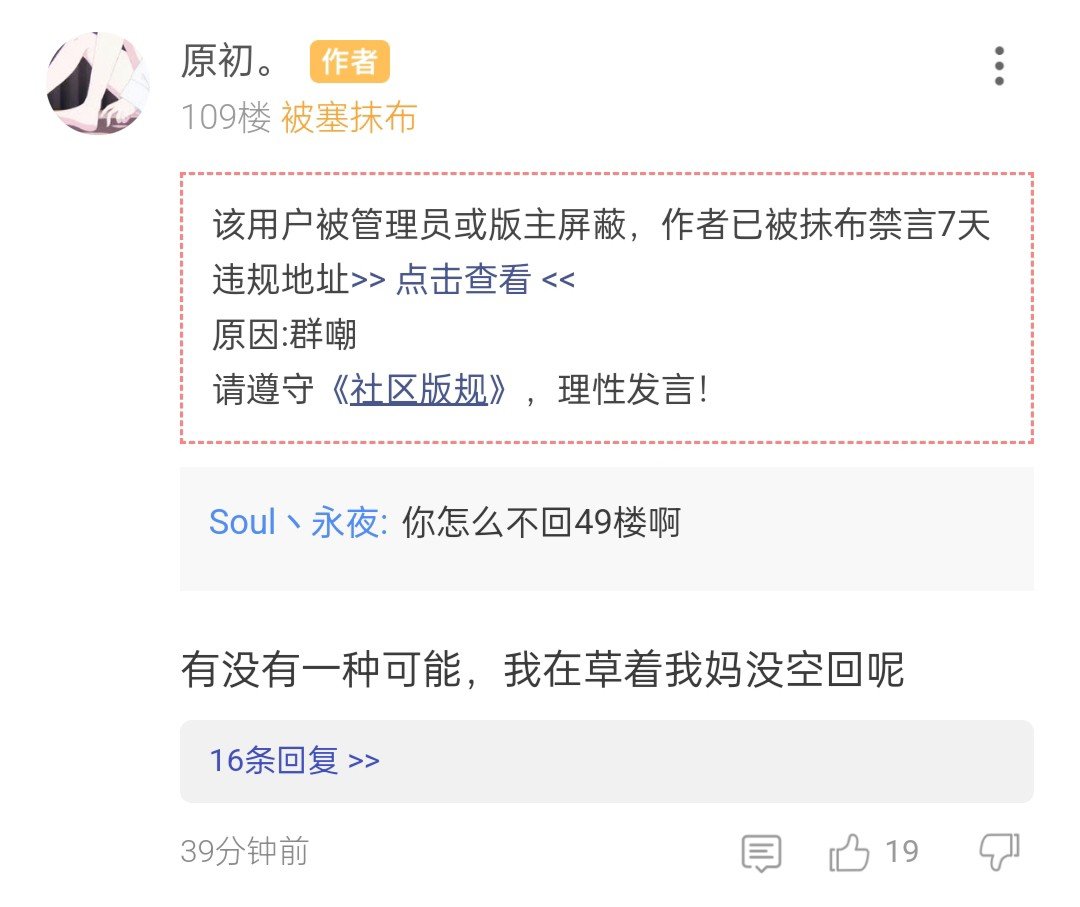Click the 39分钟前 timestamp
The height and width of the screenshot is (907, 1080).
[x=245, y=852]
